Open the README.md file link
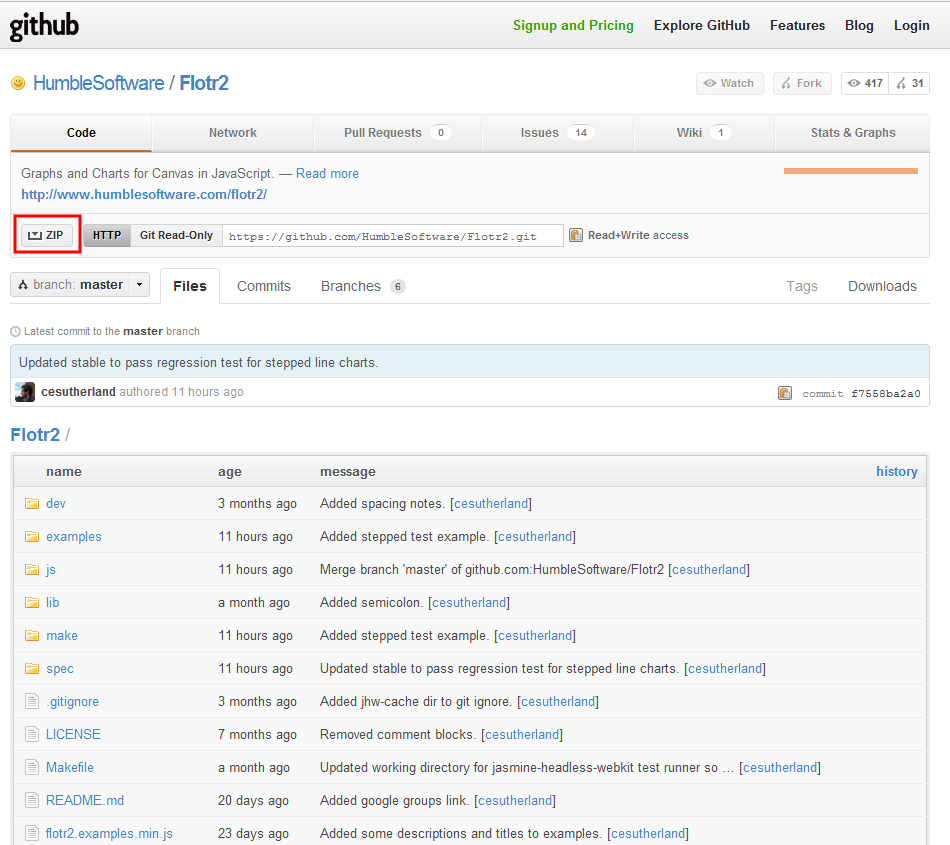The height and width of the screenshot is (845, 950). point(85,800)
